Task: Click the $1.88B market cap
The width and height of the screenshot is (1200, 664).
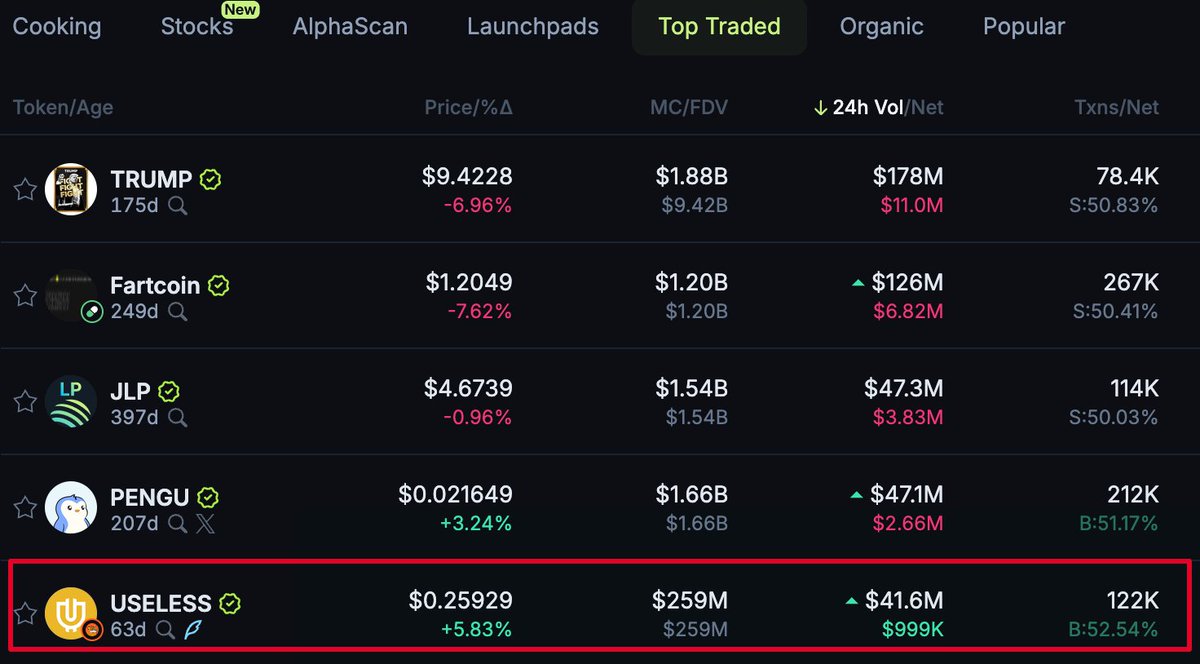Action: (692, 177)
